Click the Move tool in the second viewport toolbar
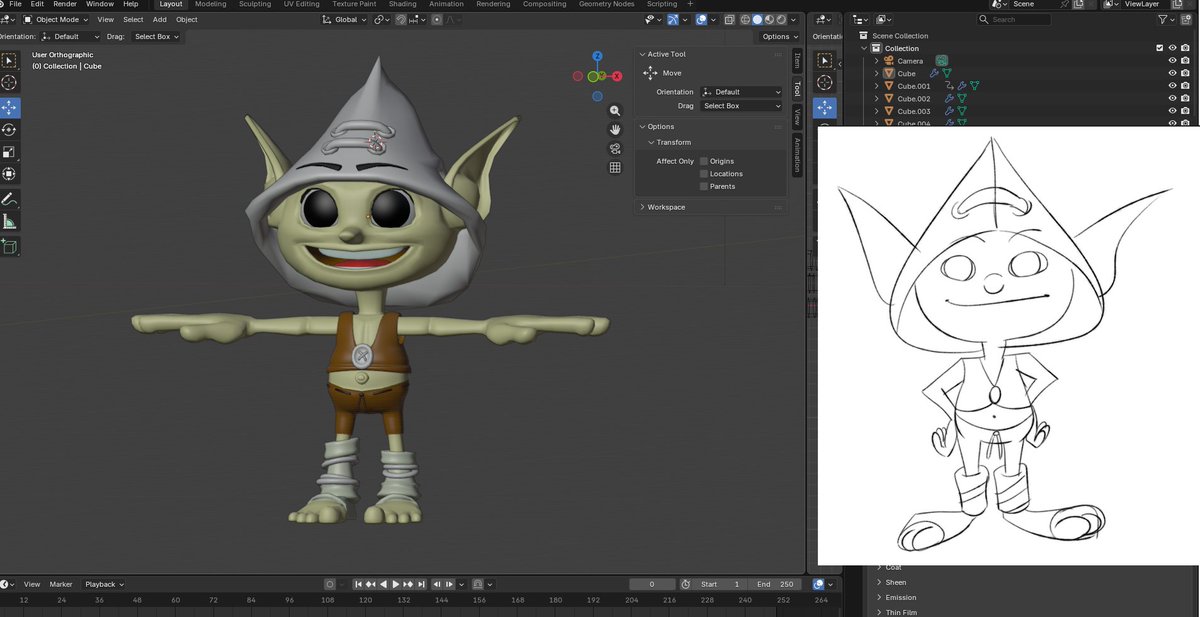 pyautogui.click(x=825, y=108)
